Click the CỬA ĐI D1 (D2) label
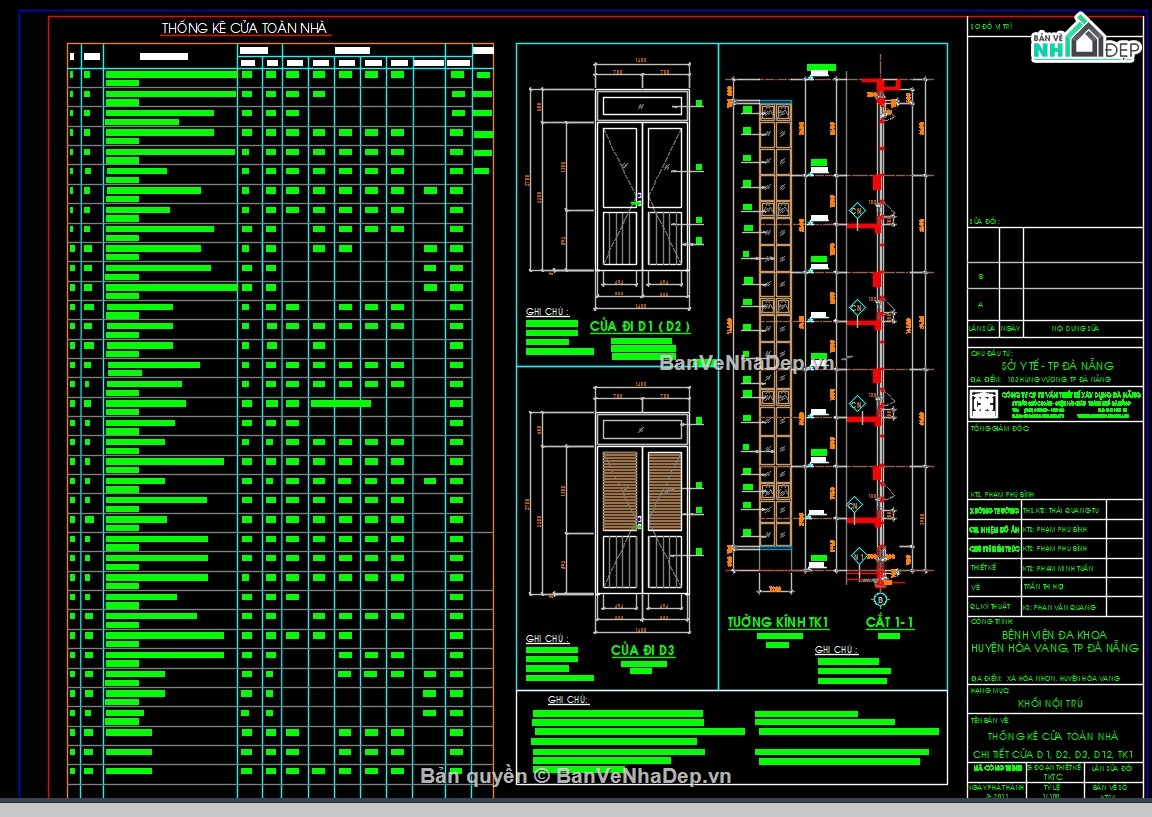 (640, 327)
